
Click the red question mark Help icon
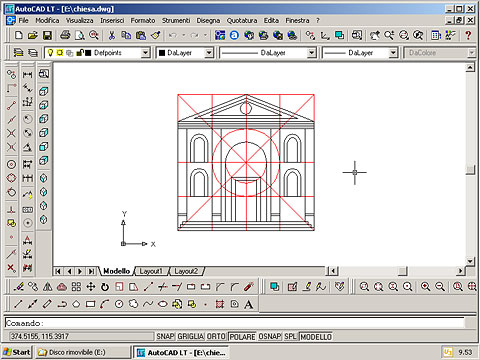(x=468, y=35)
